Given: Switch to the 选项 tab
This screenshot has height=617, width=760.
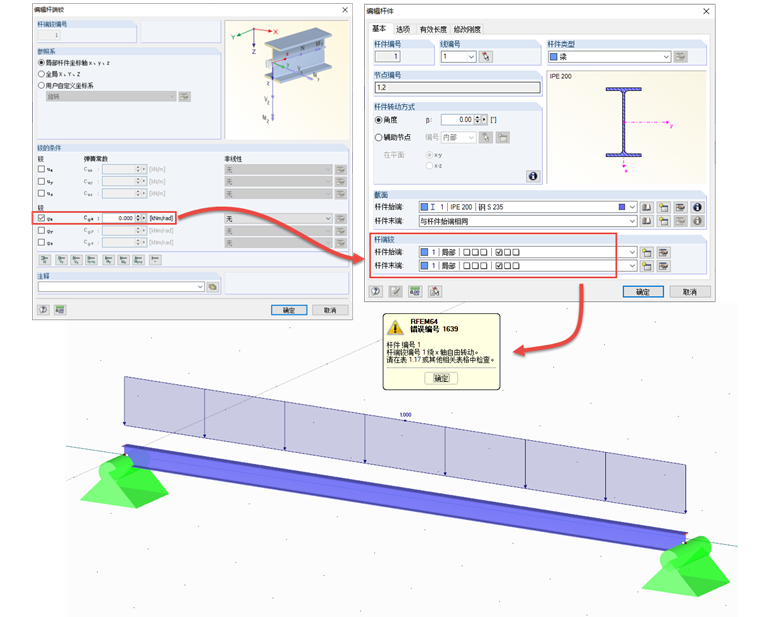Looking at the screenshot, I should (403, 30).
